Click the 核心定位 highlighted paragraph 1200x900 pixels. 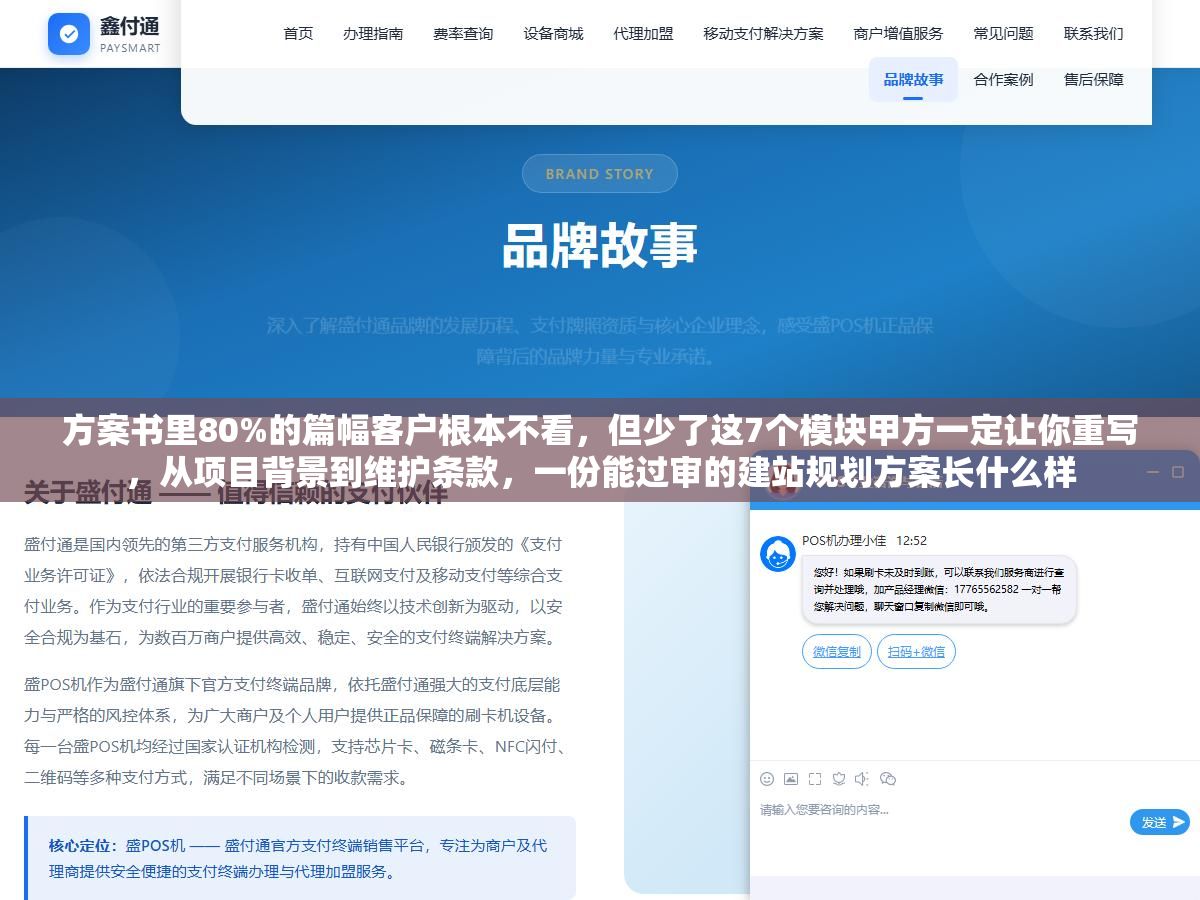[x=300, y=858]
